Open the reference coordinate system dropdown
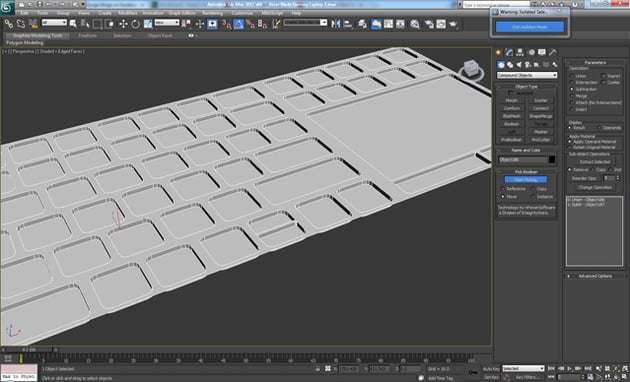The width and height of the screenshot is (630, 382). pyautogui.click(x=167, y=23)
